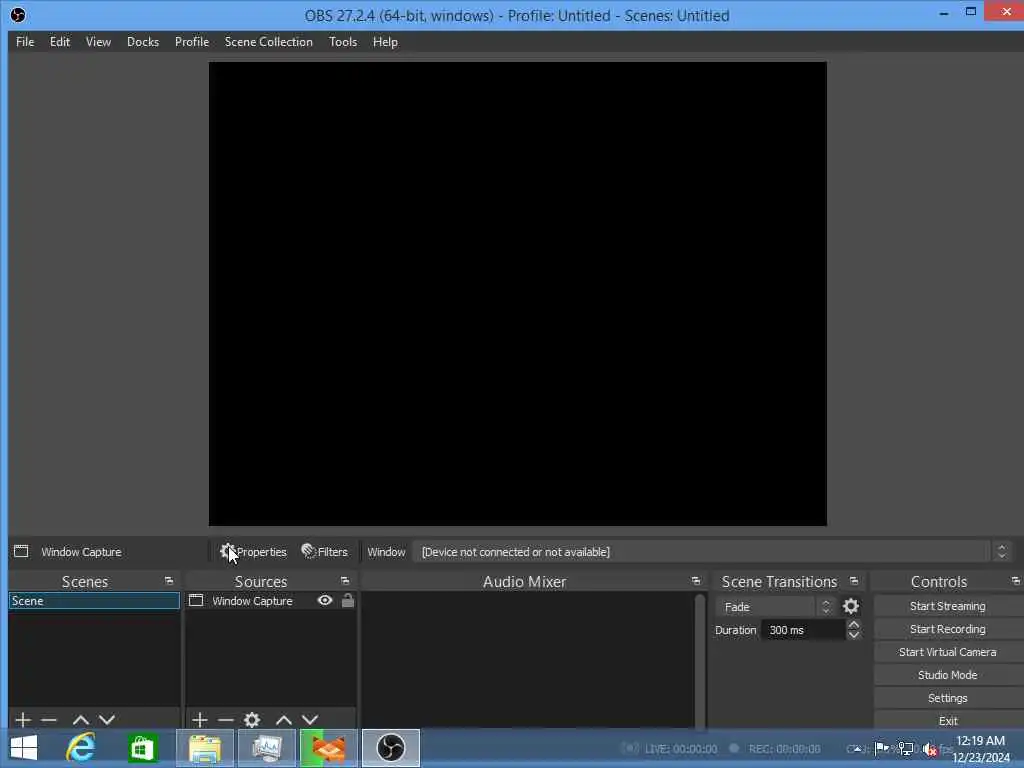Open the Tools menu
This screenshot has width=1024, height=768.
tap(343, 42)
